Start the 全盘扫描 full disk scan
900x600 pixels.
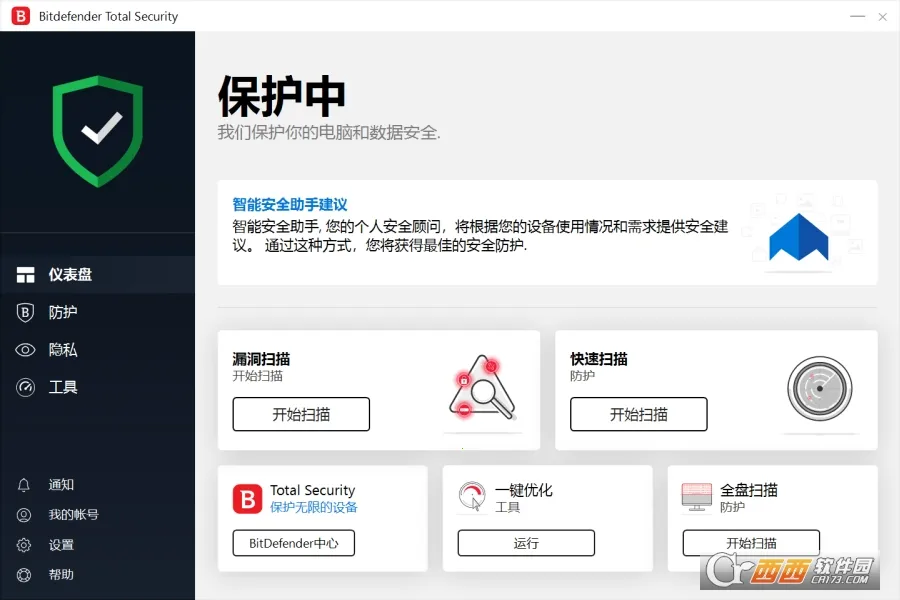point(751,543)
